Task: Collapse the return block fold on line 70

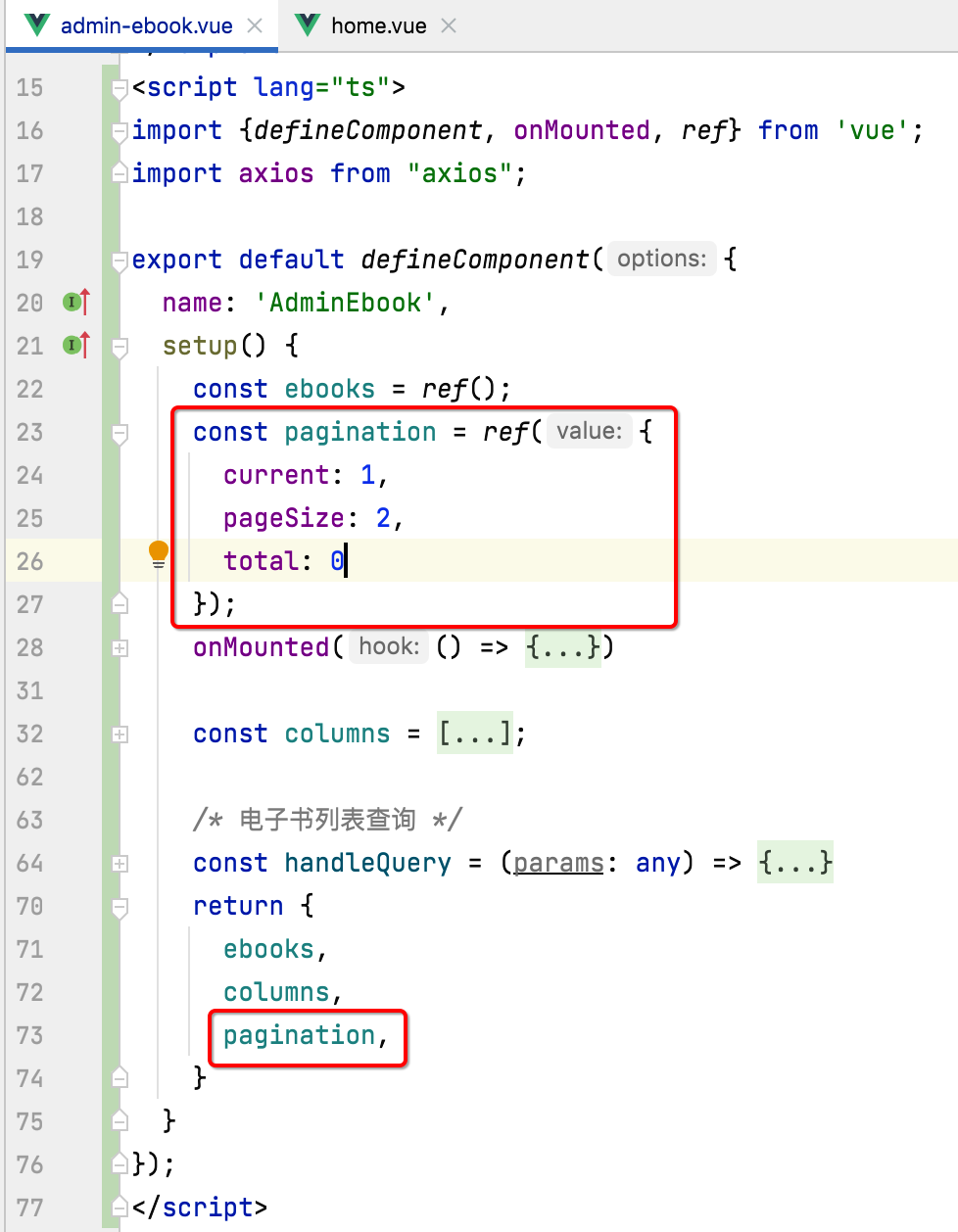Action: pyautogui.click(x=120, y=907)
